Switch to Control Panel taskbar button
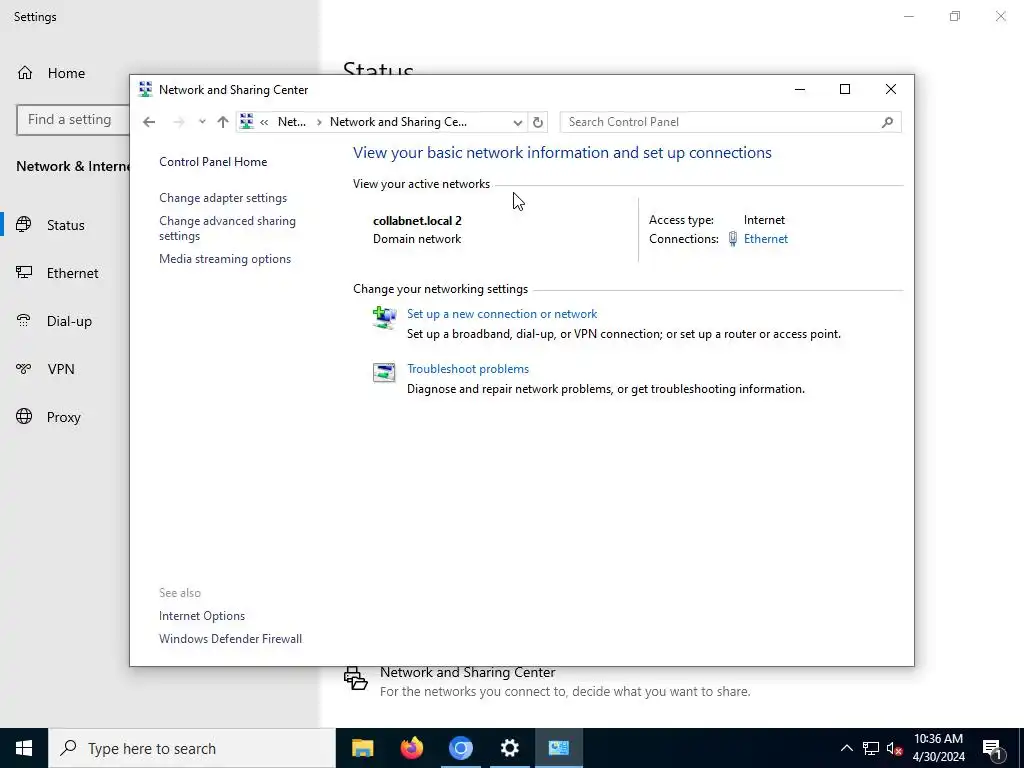This screenshot has height=768, width=1024. pyautogui.click(x=558, y=748)
